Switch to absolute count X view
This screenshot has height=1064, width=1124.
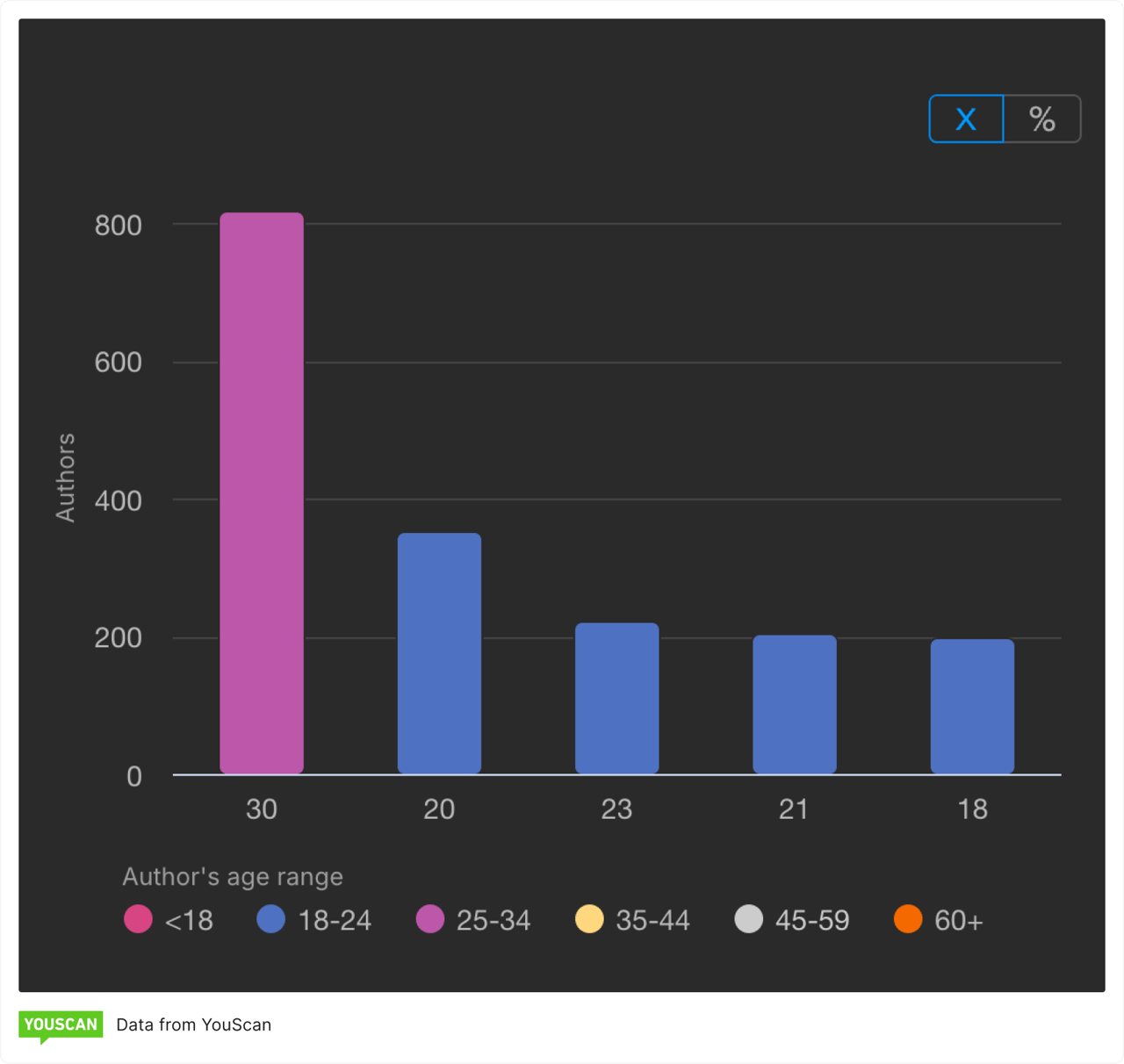pos(966,119)
